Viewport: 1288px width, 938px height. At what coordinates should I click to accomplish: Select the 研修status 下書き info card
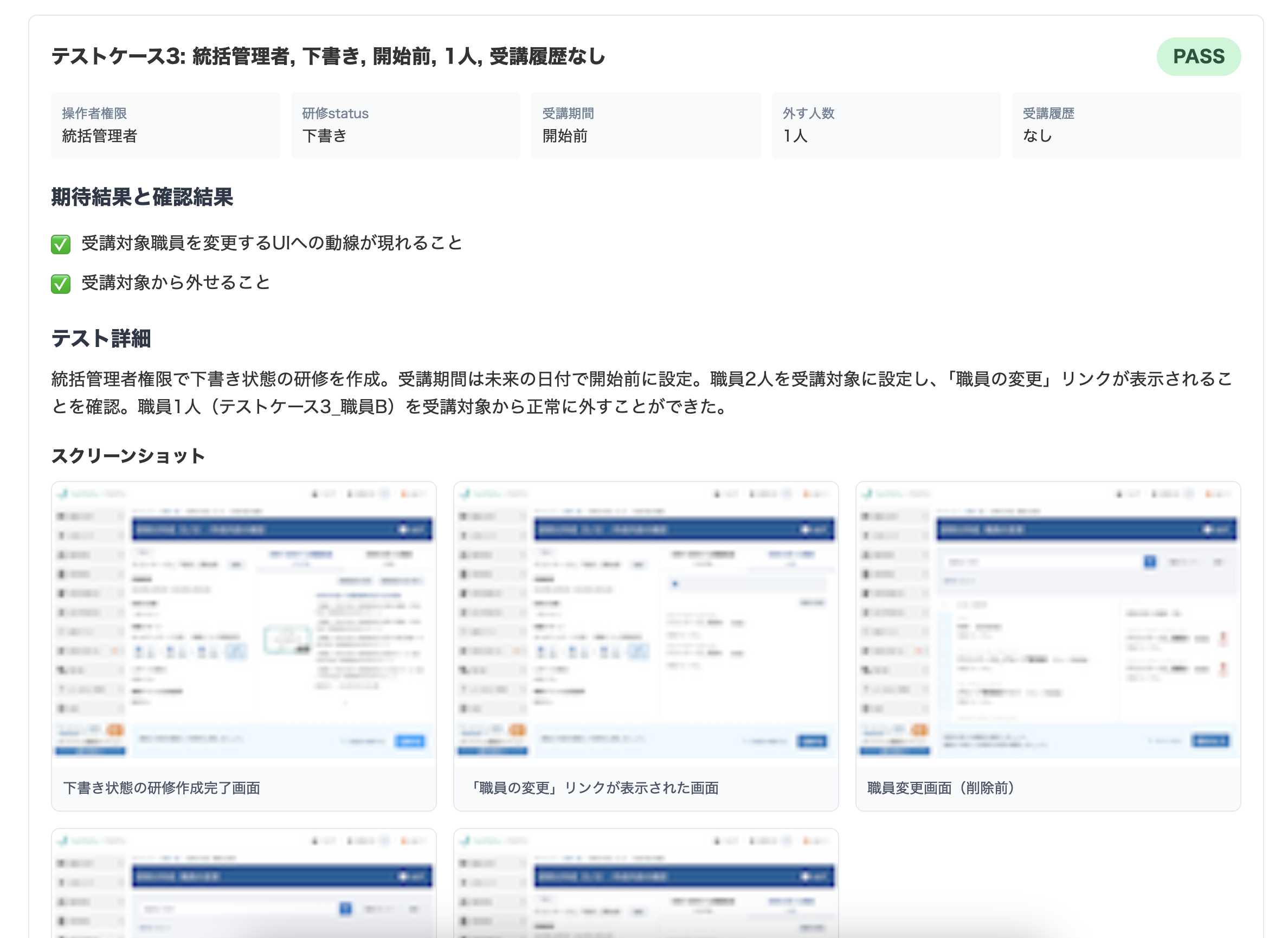pos(405,125)
